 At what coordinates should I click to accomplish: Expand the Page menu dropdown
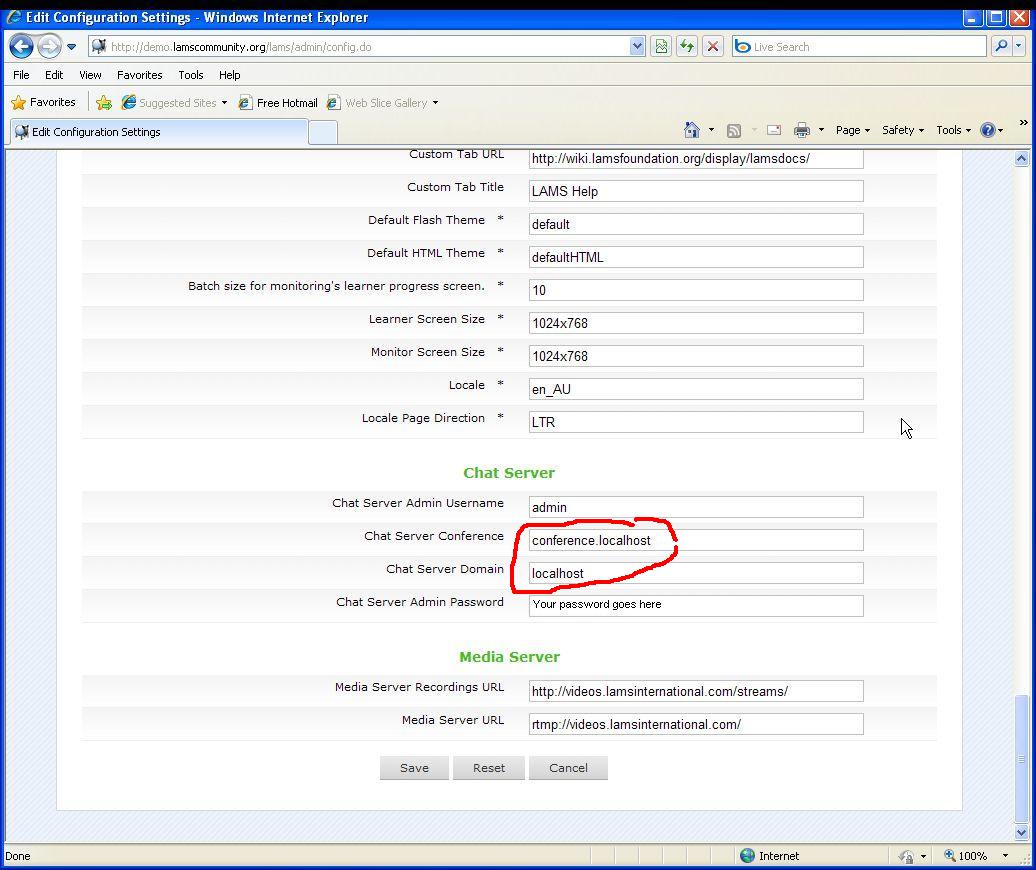(x=852, y=130)
